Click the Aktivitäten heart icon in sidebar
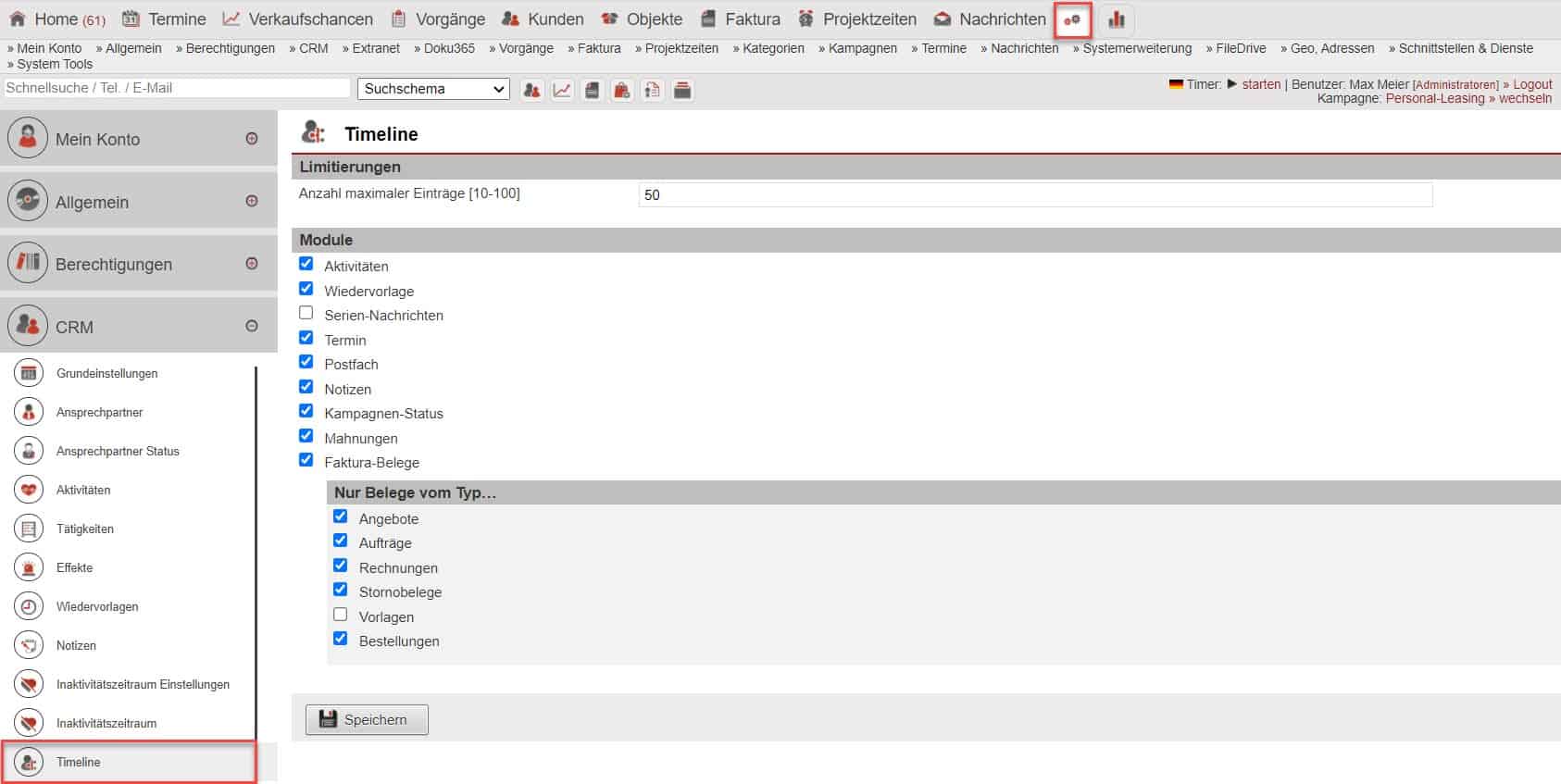The width and height of the screenshot is (1561, 784). pos(29,490)
